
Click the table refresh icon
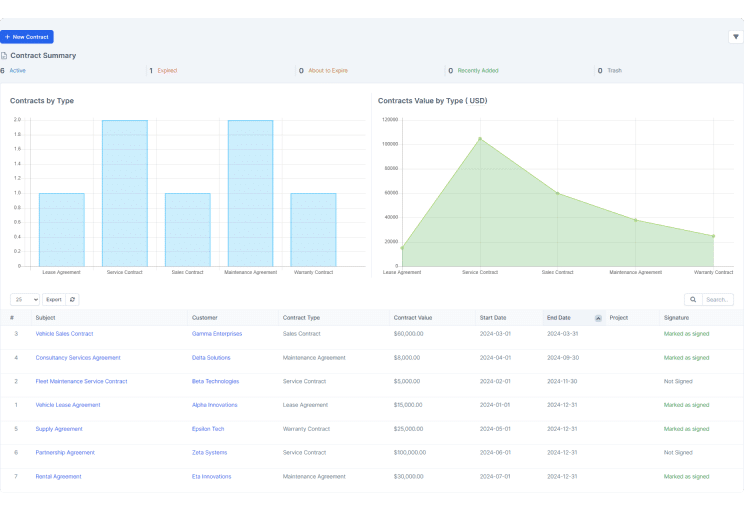73,299
